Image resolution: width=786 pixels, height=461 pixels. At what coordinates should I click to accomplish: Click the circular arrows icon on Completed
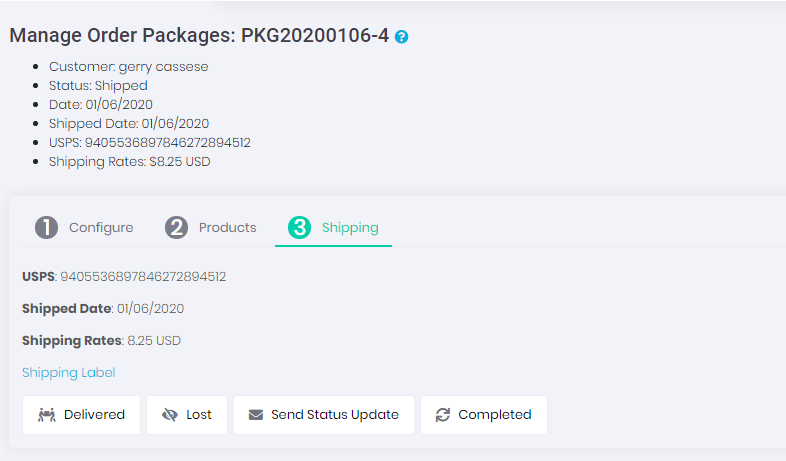[443, 415]
